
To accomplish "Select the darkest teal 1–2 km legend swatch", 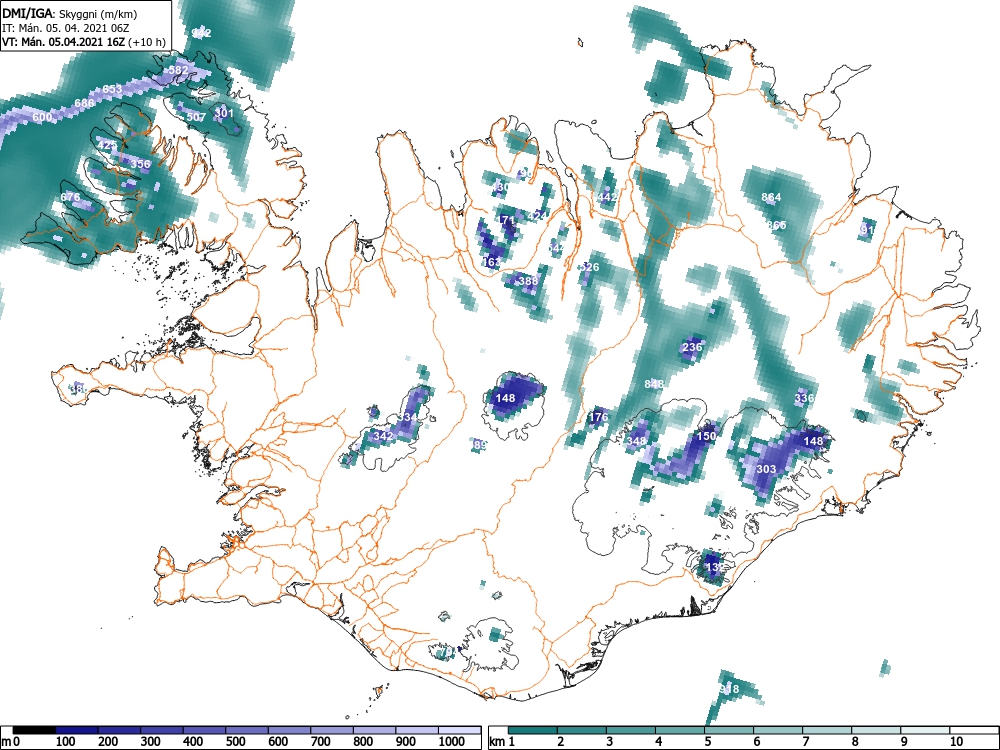I will click(x=533, y=730).
